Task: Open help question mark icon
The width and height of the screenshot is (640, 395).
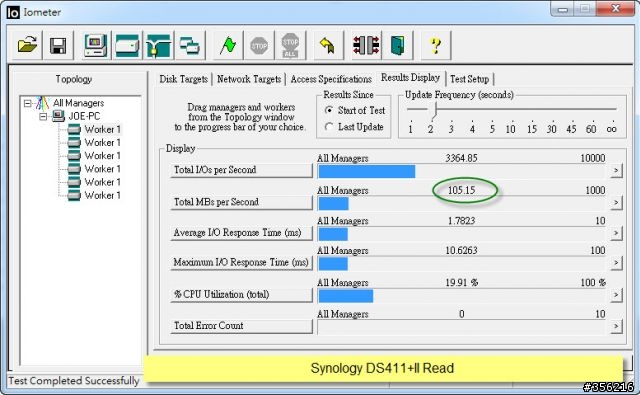Action: (x=436, y=45)
